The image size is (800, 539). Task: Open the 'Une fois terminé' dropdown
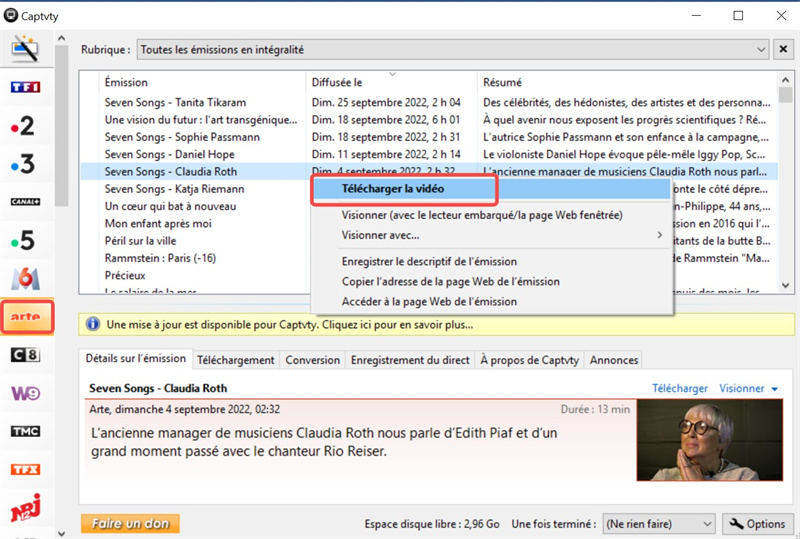pos(658,524)
